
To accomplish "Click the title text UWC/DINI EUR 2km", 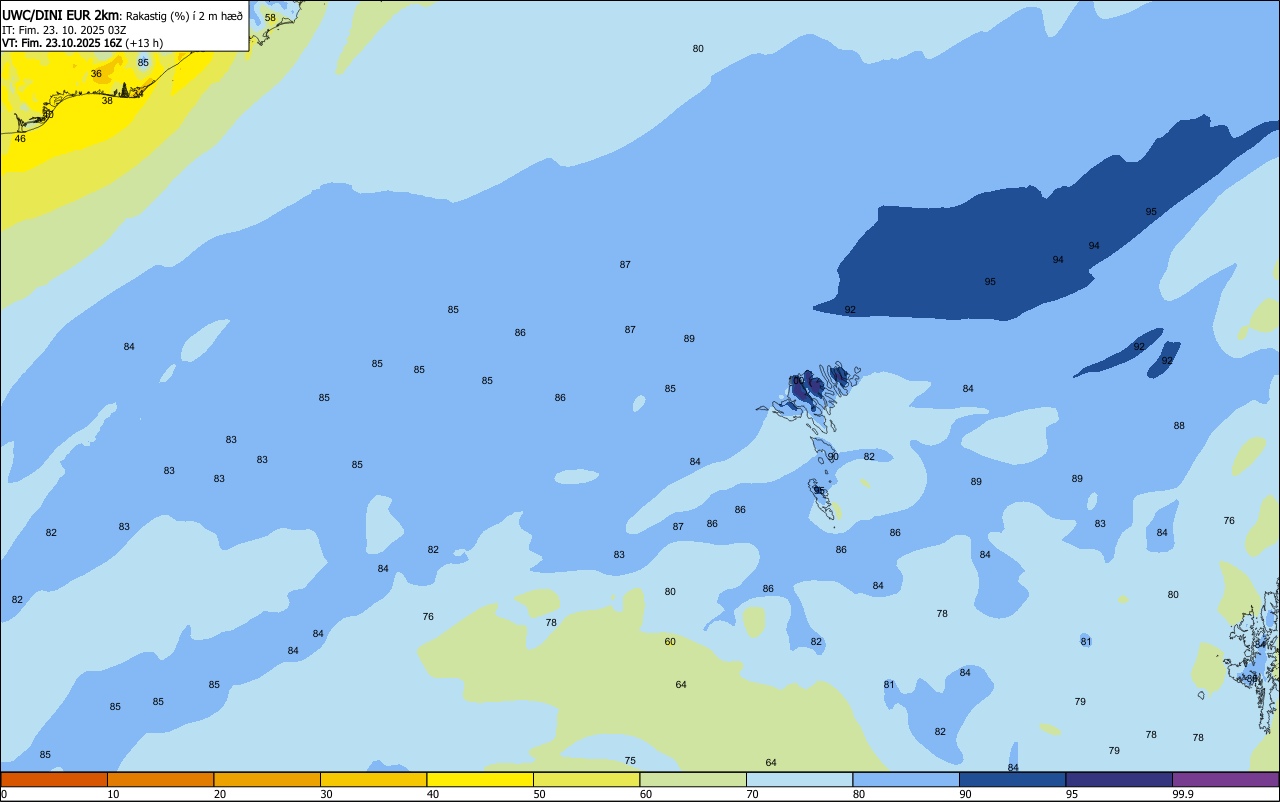I will click(62, 15).
